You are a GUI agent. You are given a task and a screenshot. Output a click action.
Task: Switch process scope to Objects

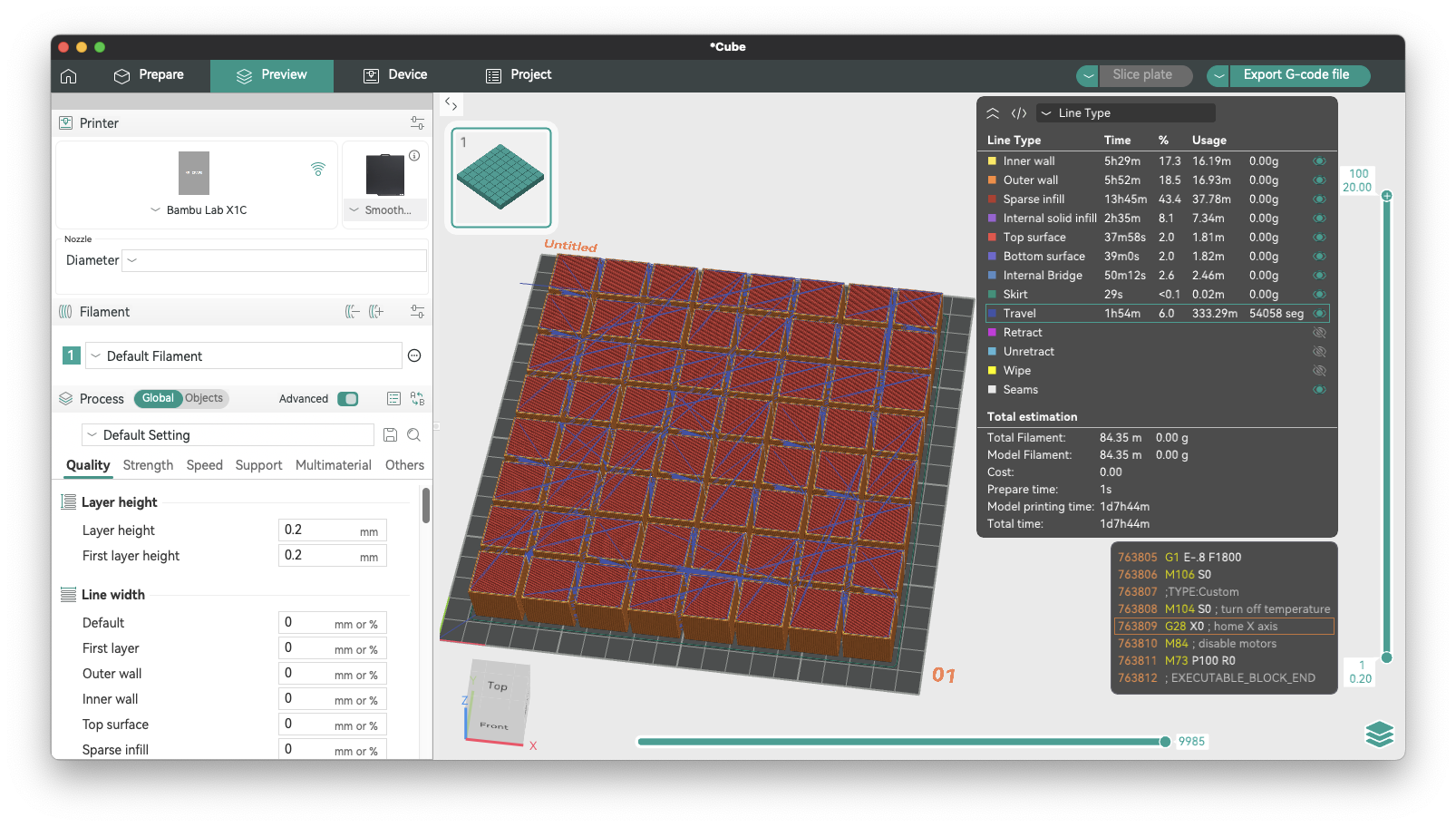click(204, 398)
